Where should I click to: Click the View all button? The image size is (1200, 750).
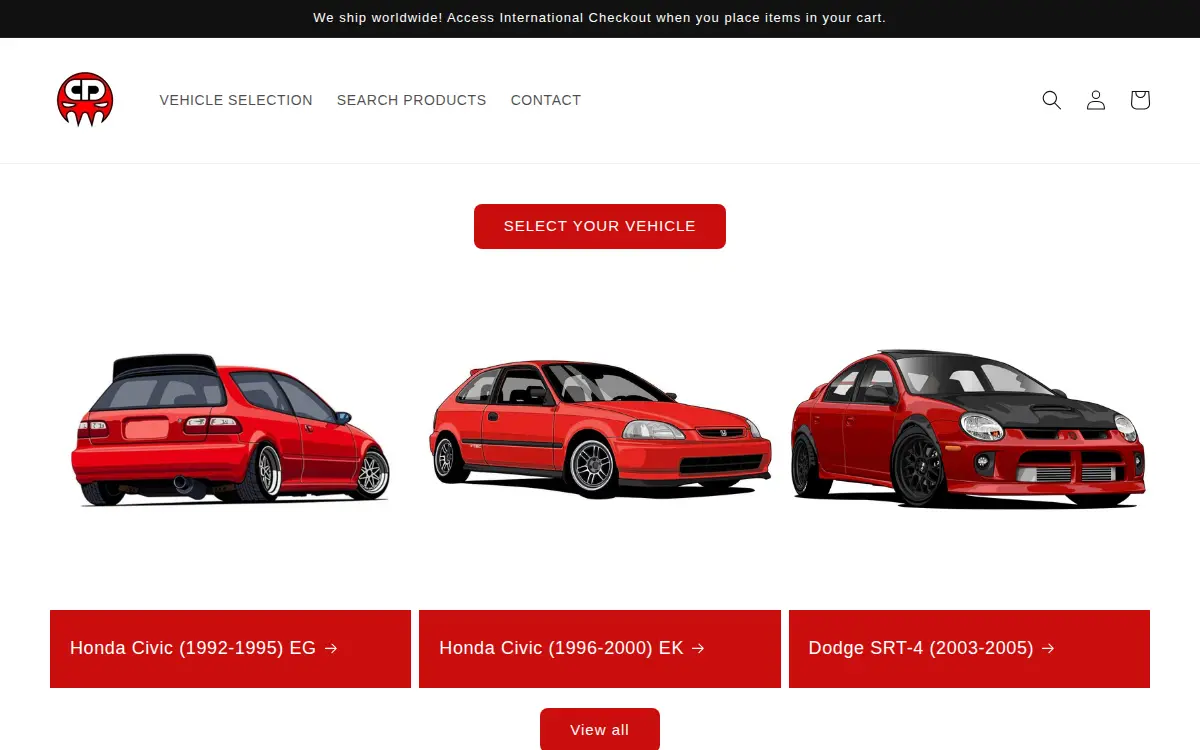(600, 729)
